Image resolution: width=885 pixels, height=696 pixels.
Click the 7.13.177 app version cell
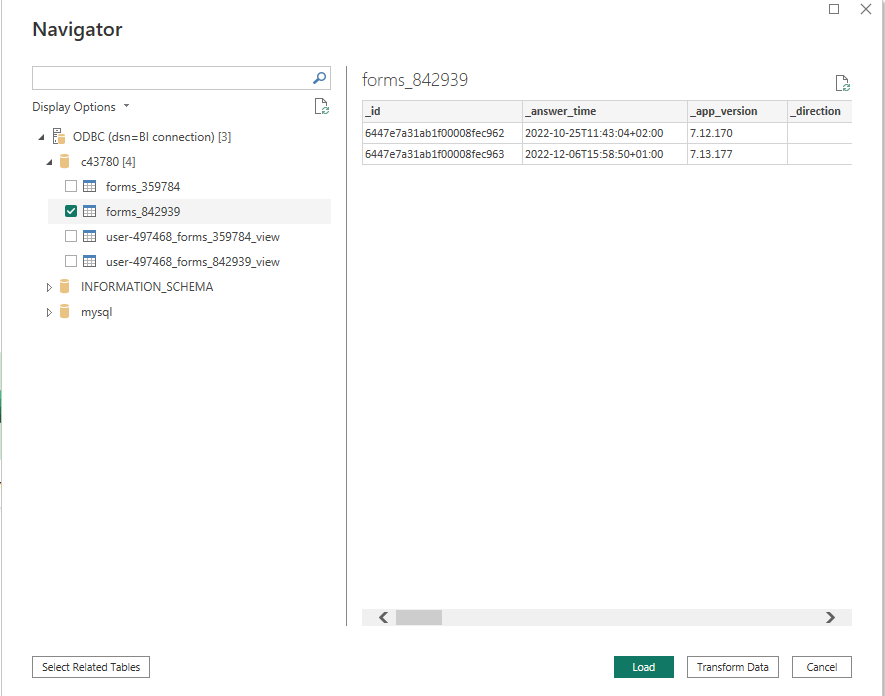(x=737, y=154)
